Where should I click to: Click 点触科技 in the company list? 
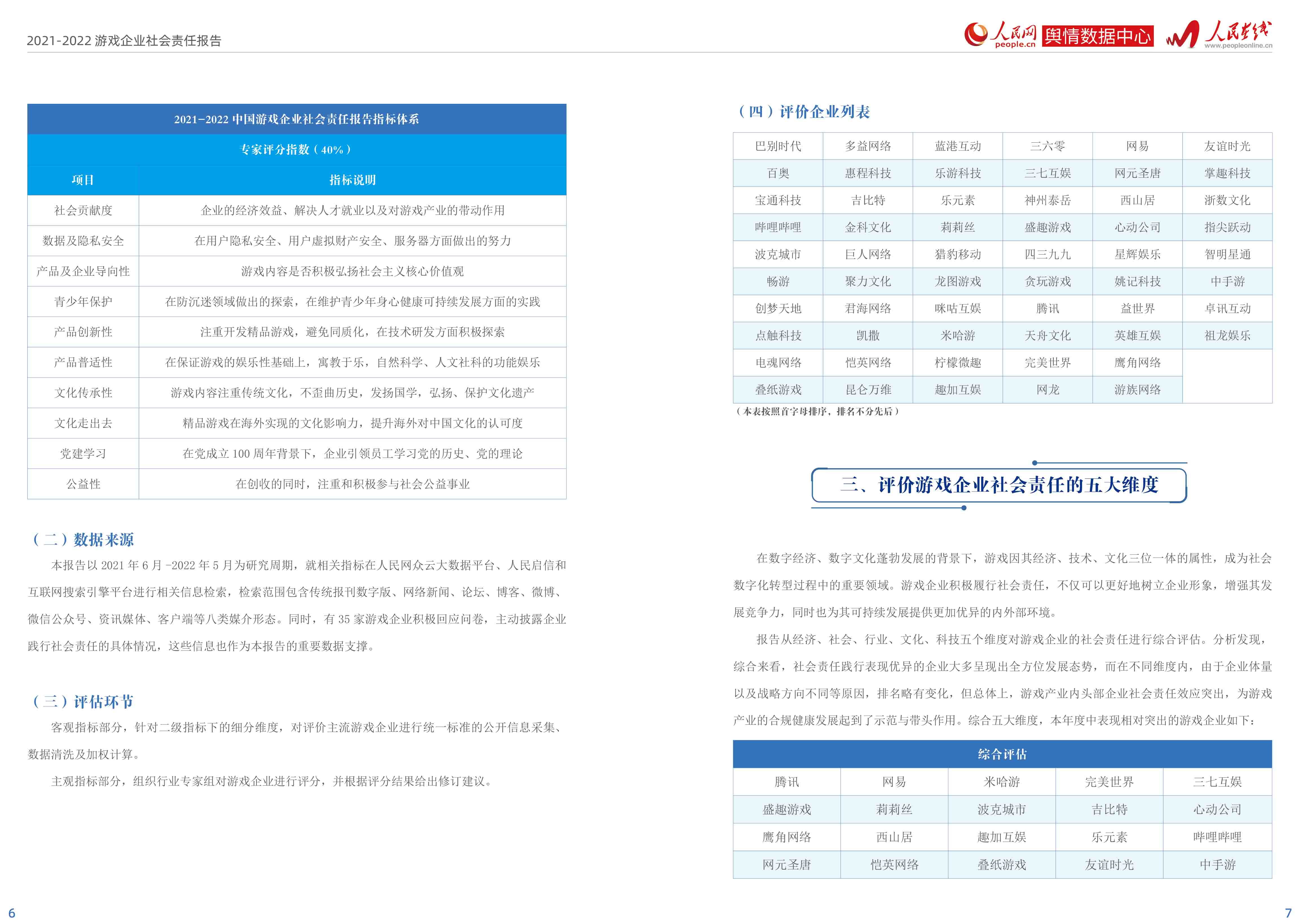coord(778,336)
